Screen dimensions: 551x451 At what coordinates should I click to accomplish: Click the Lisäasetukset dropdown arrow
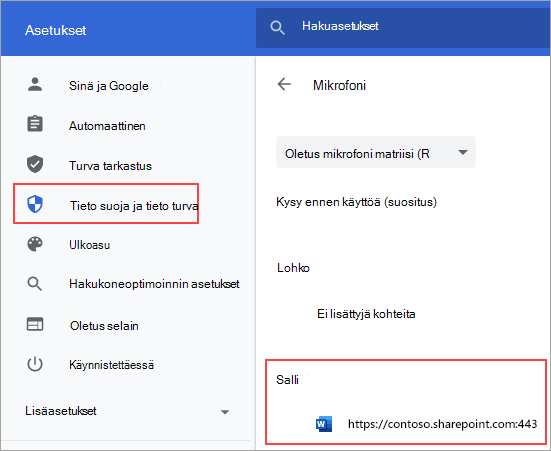[225, 412]
